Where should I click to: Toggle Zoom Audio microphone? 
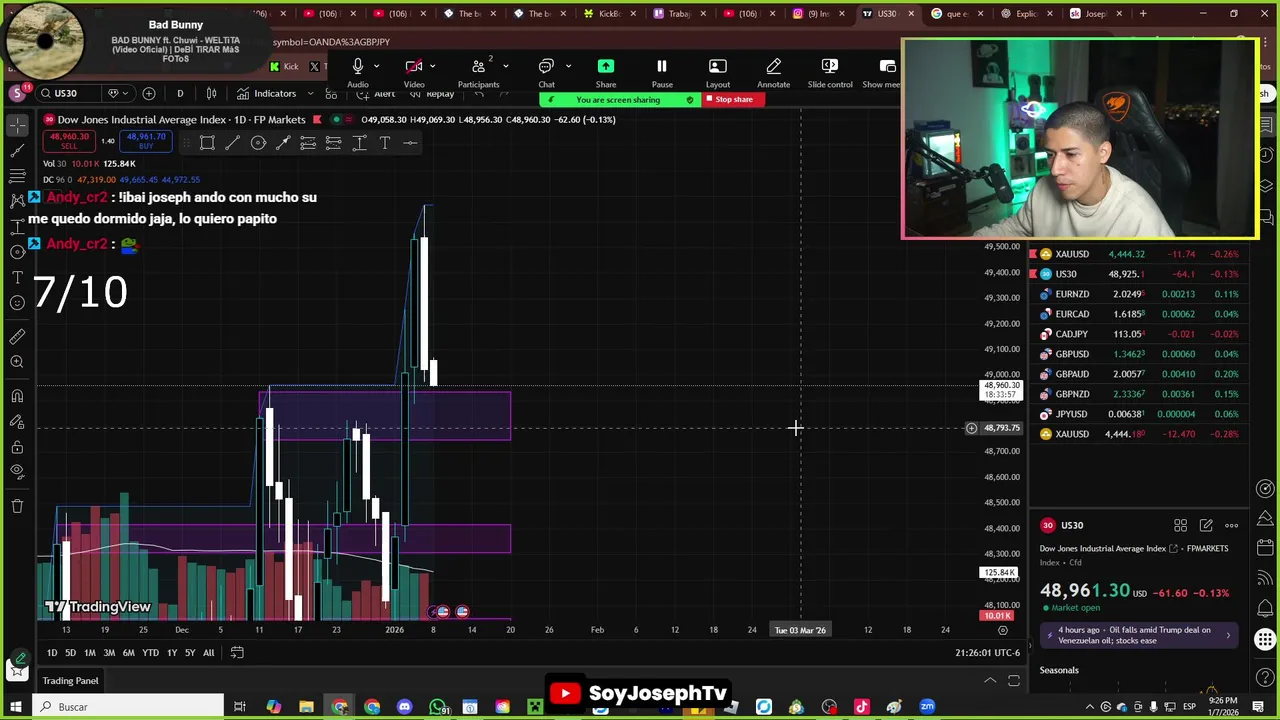(357, 72)
